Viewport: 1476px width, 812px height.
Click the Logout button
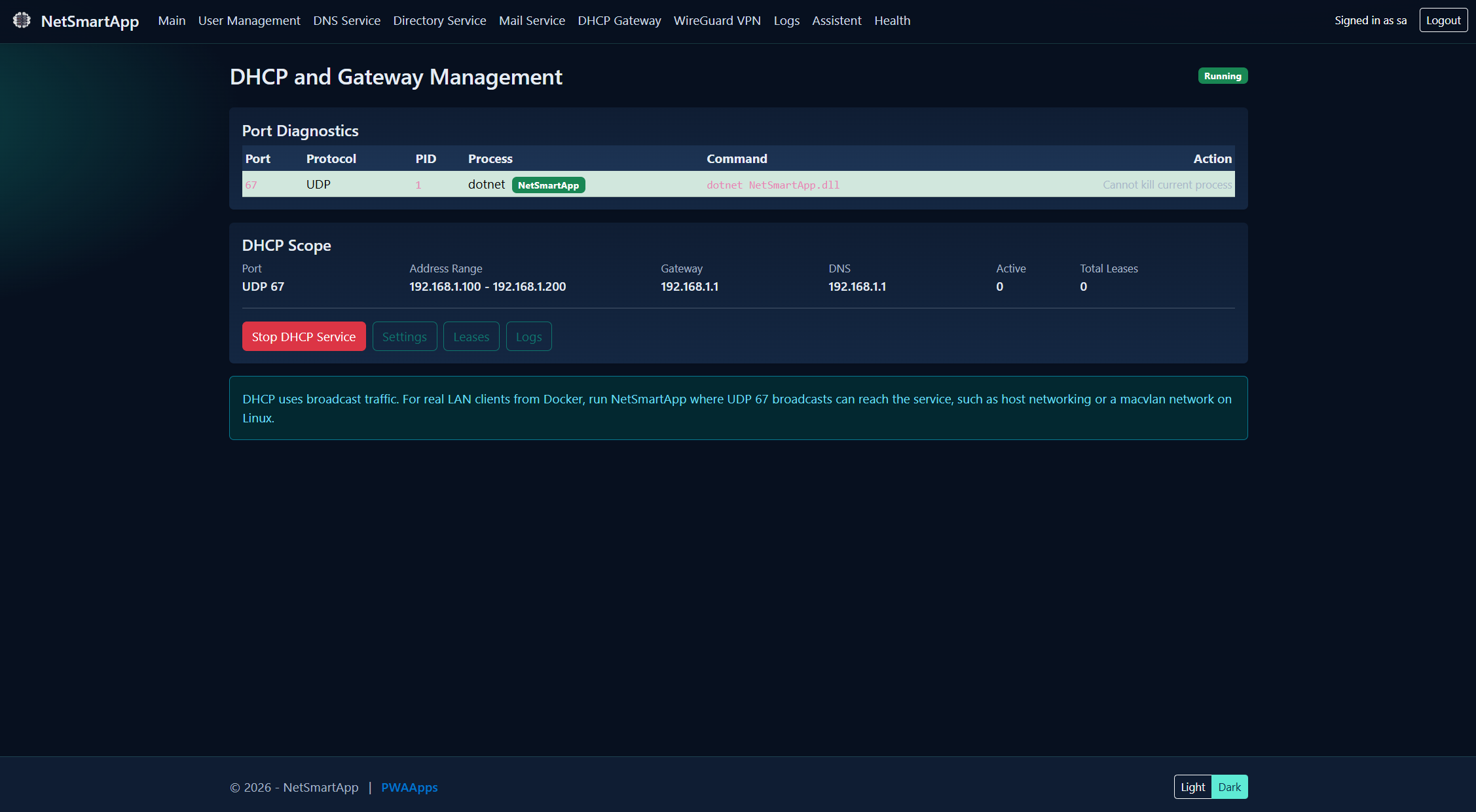coord(1443,20)
